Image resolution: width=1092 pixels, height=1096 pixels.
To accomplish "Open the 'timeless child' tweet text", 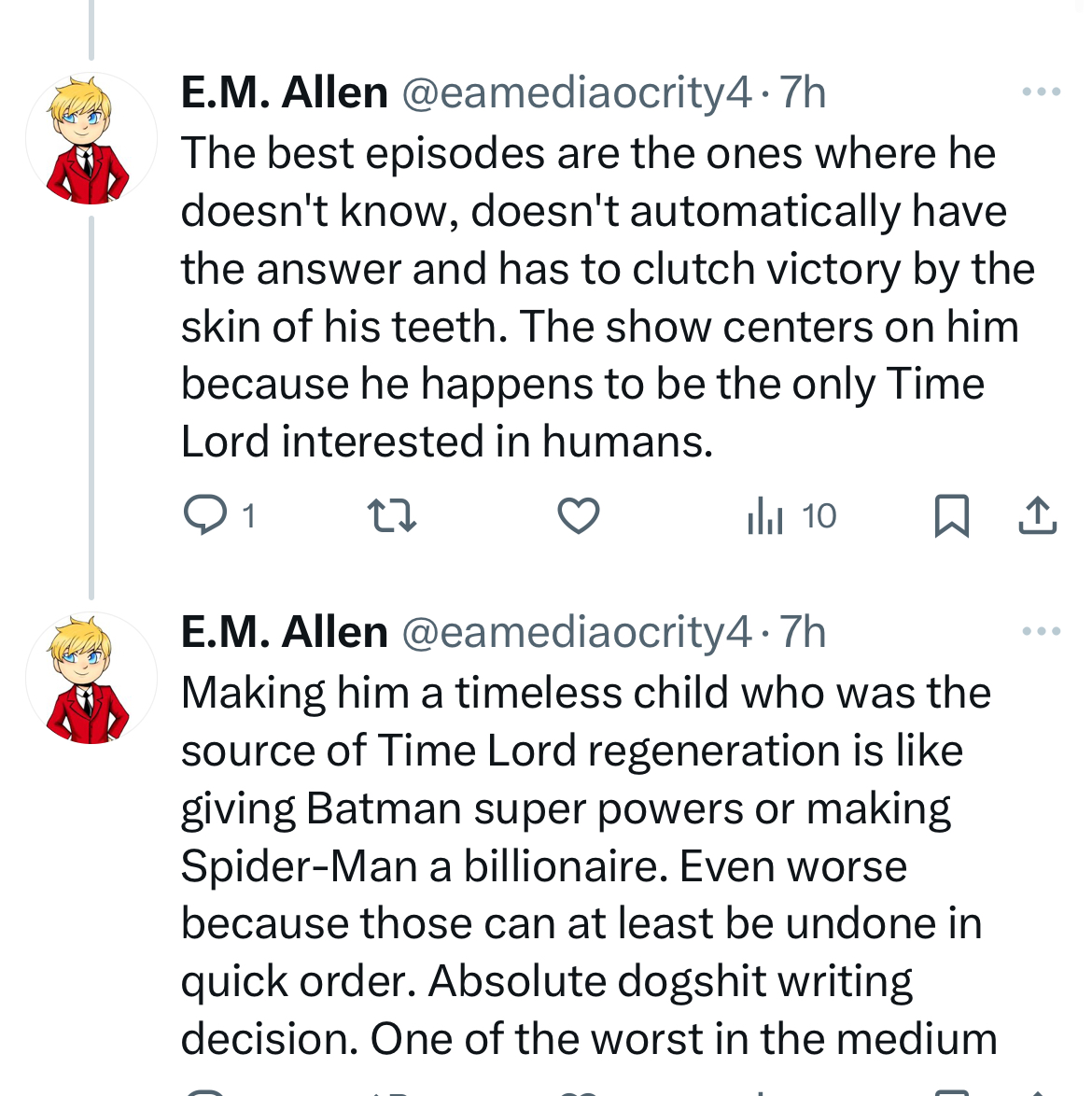I will tap(588, 865).
